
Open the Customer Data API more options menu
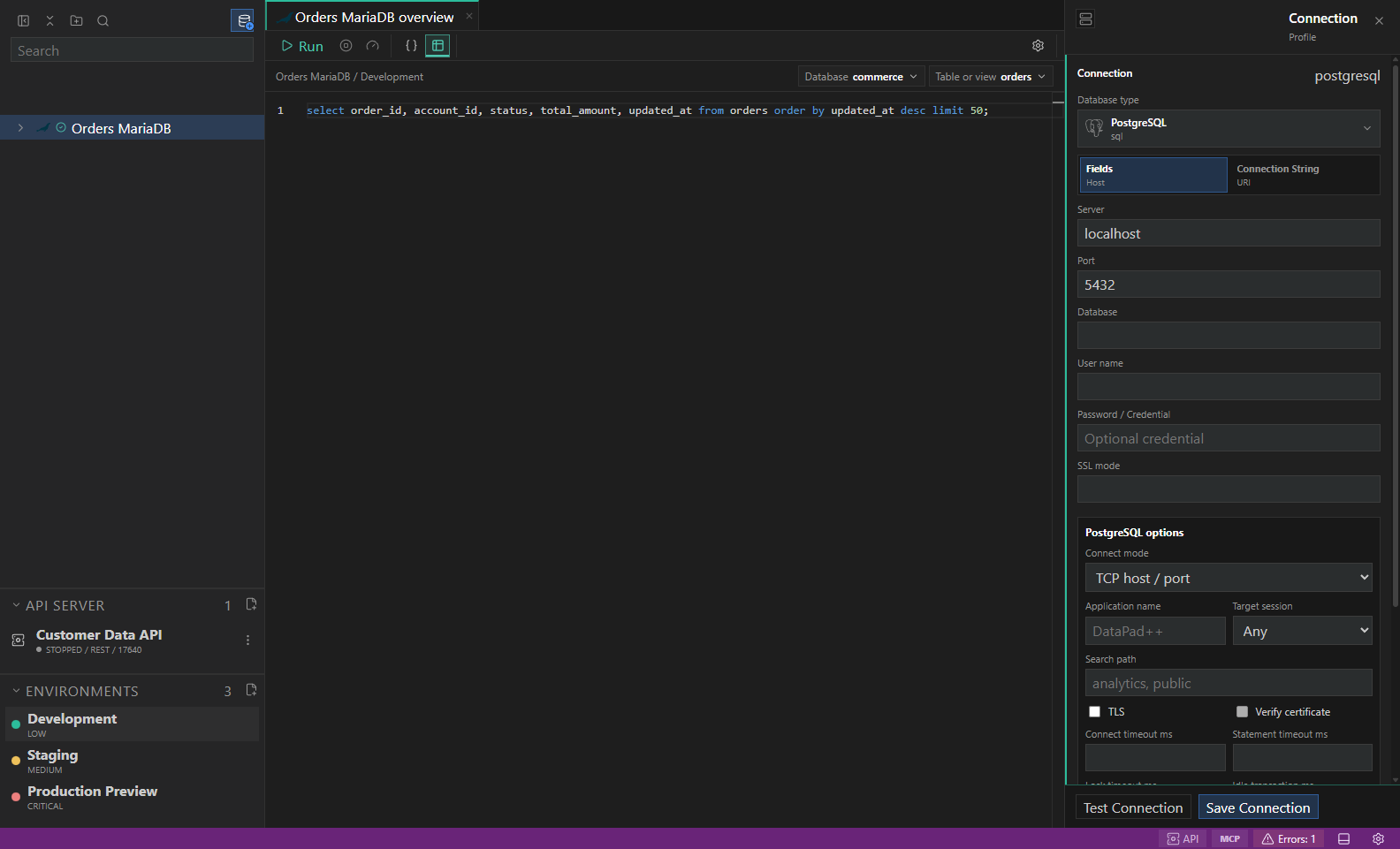[247, 640]
